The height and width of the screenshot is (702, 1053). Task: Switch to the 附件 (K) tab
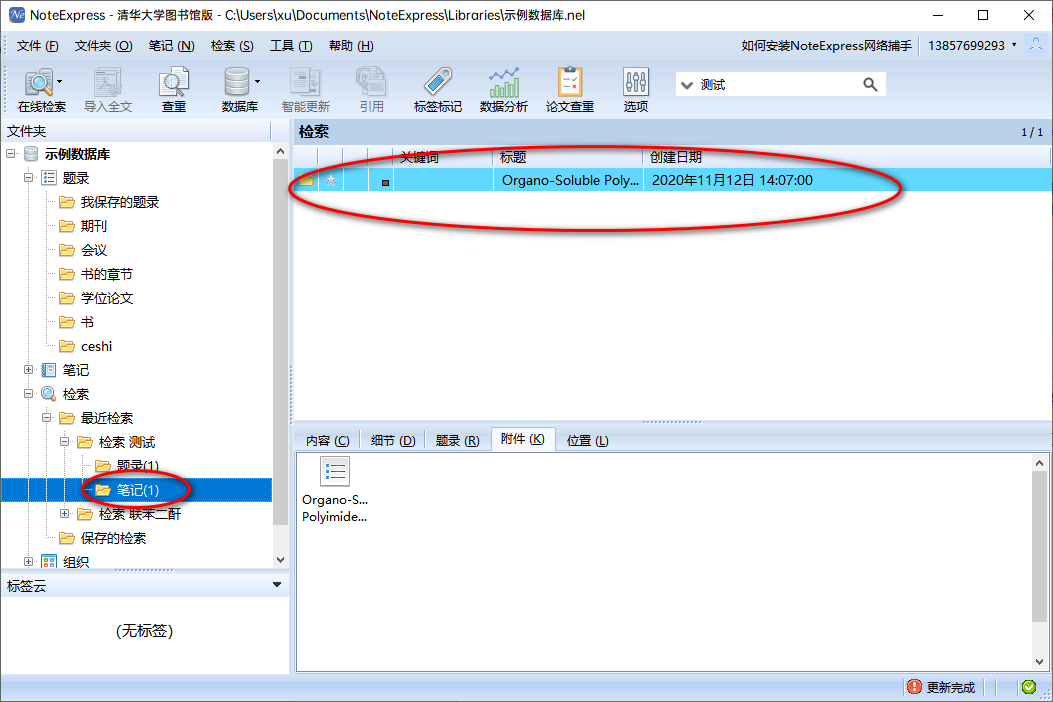(522, 439)
